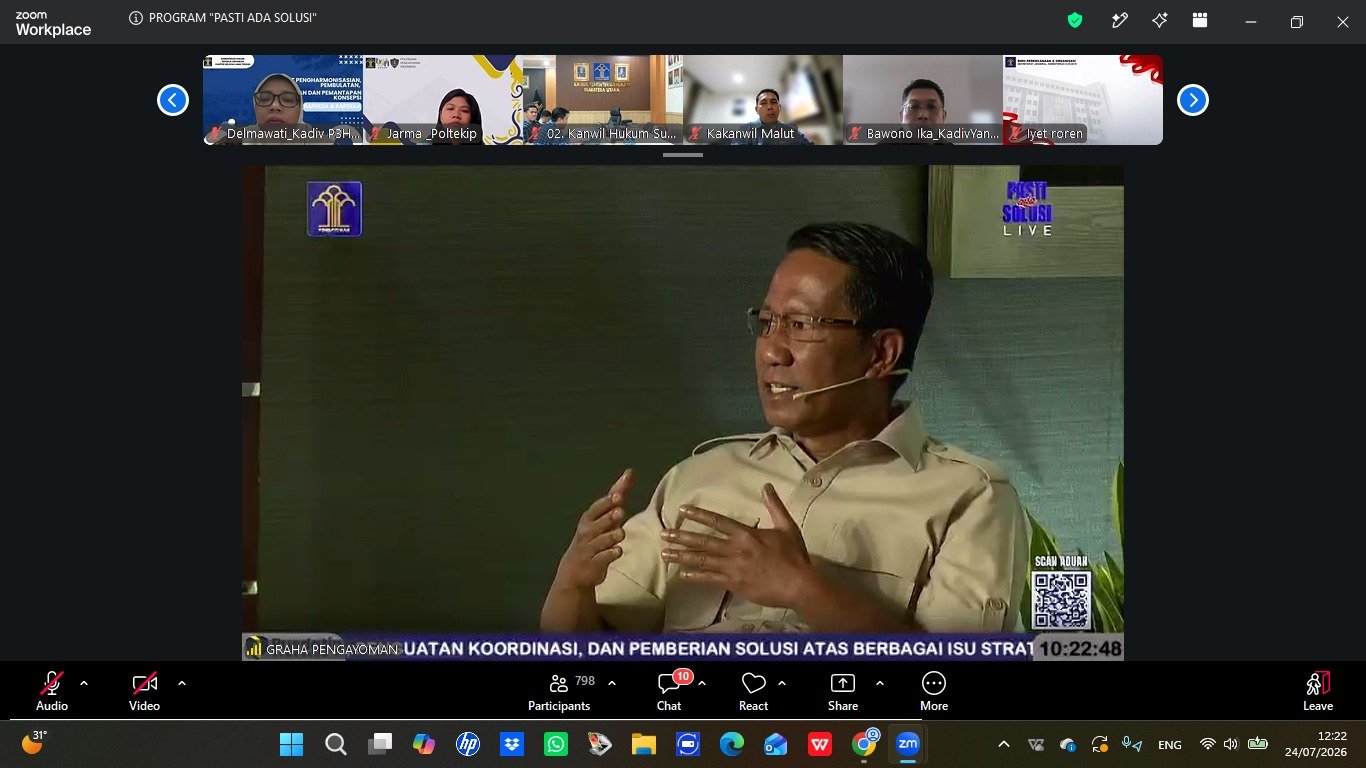The image size is (1366, 768).
Task: Expand the chevron beside React
Action: [782, 684]
